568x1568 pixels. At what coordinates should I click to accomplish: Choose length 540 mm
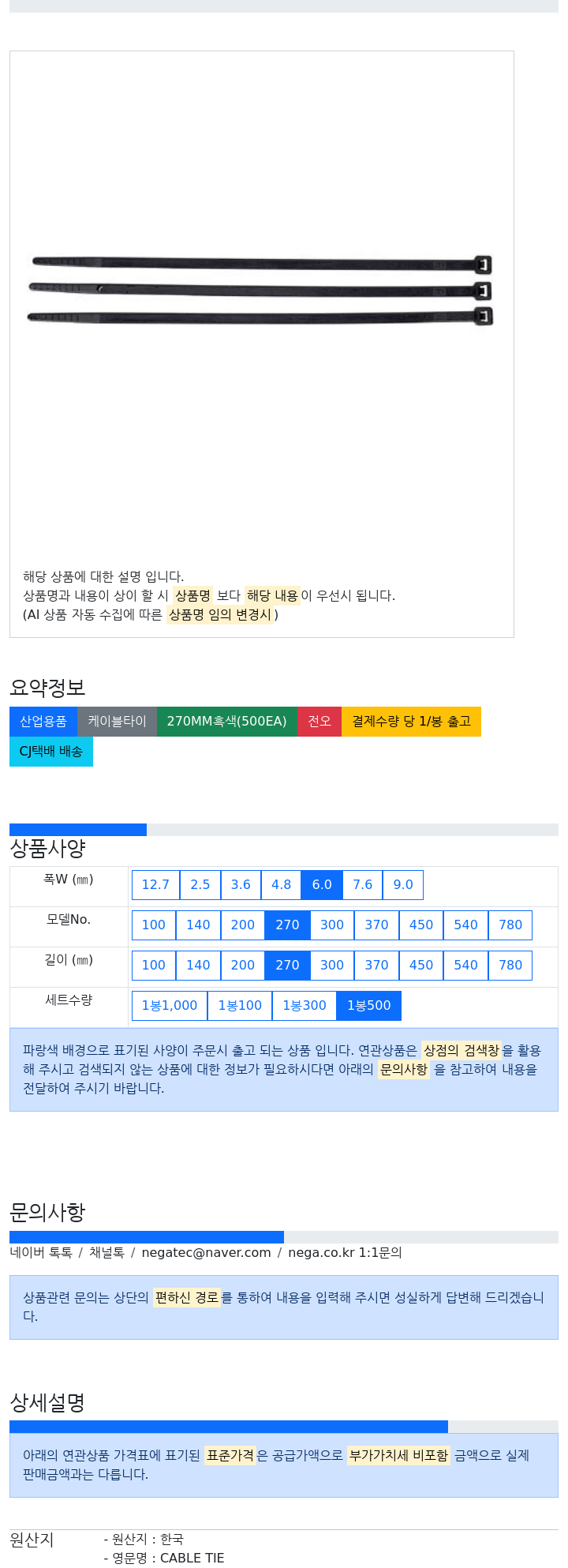coord(465,966)
